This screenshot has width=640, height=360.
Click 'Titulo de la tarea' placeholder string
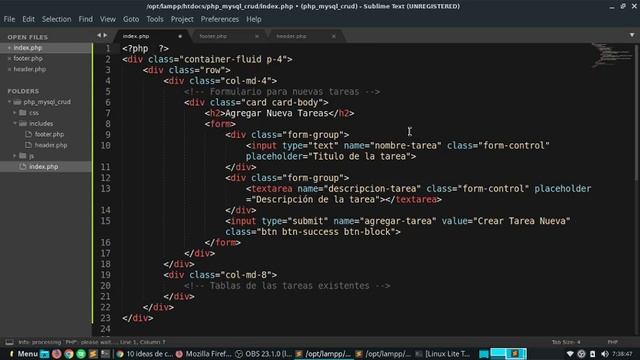(362, 156)
